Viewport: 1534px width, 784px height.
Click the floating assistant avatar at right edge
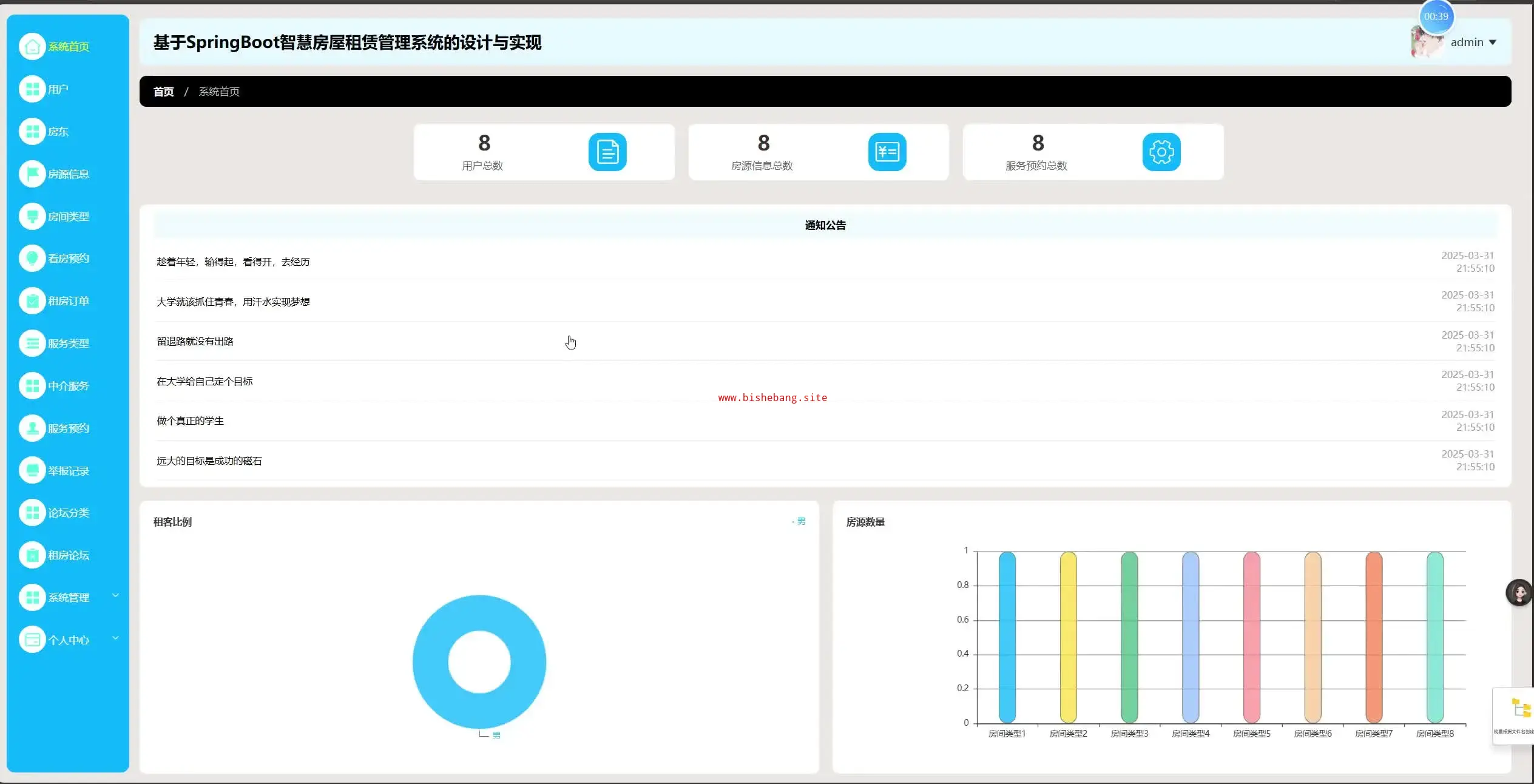[1519, 592]
